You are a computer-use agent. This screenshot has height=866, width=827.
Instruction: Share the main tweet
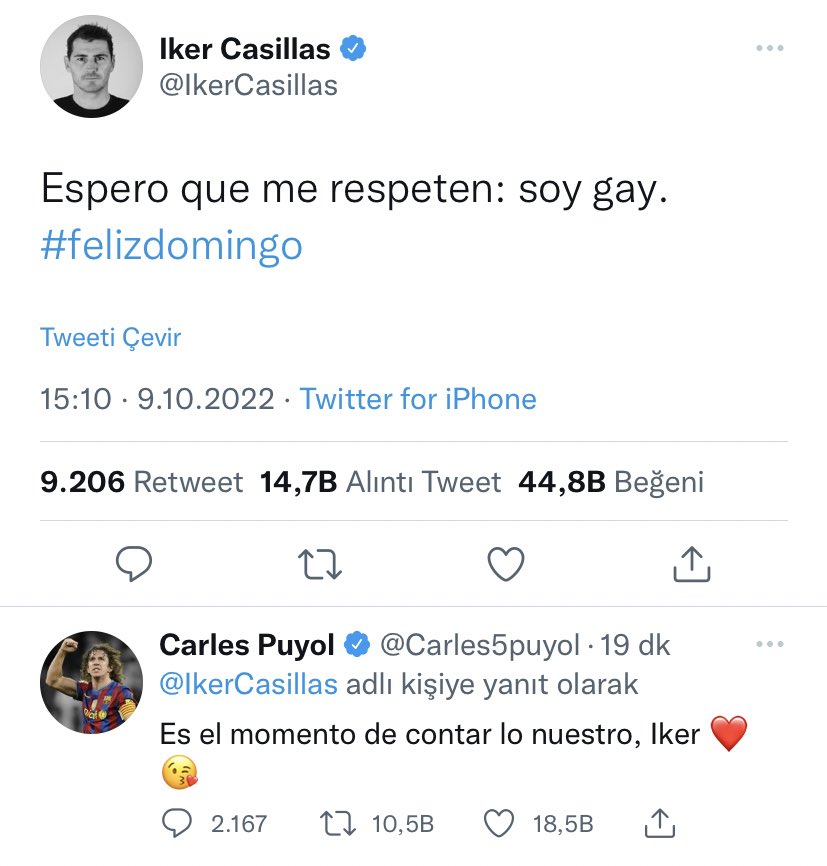(x=691, y=565)
